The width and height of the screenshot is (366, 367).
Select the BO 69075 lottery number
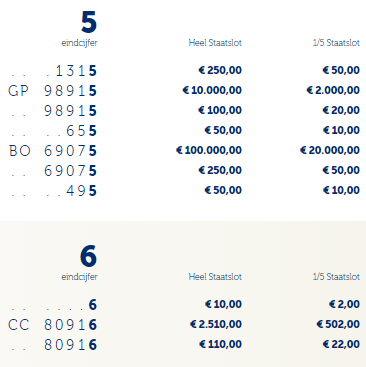[x=52, y=151]
